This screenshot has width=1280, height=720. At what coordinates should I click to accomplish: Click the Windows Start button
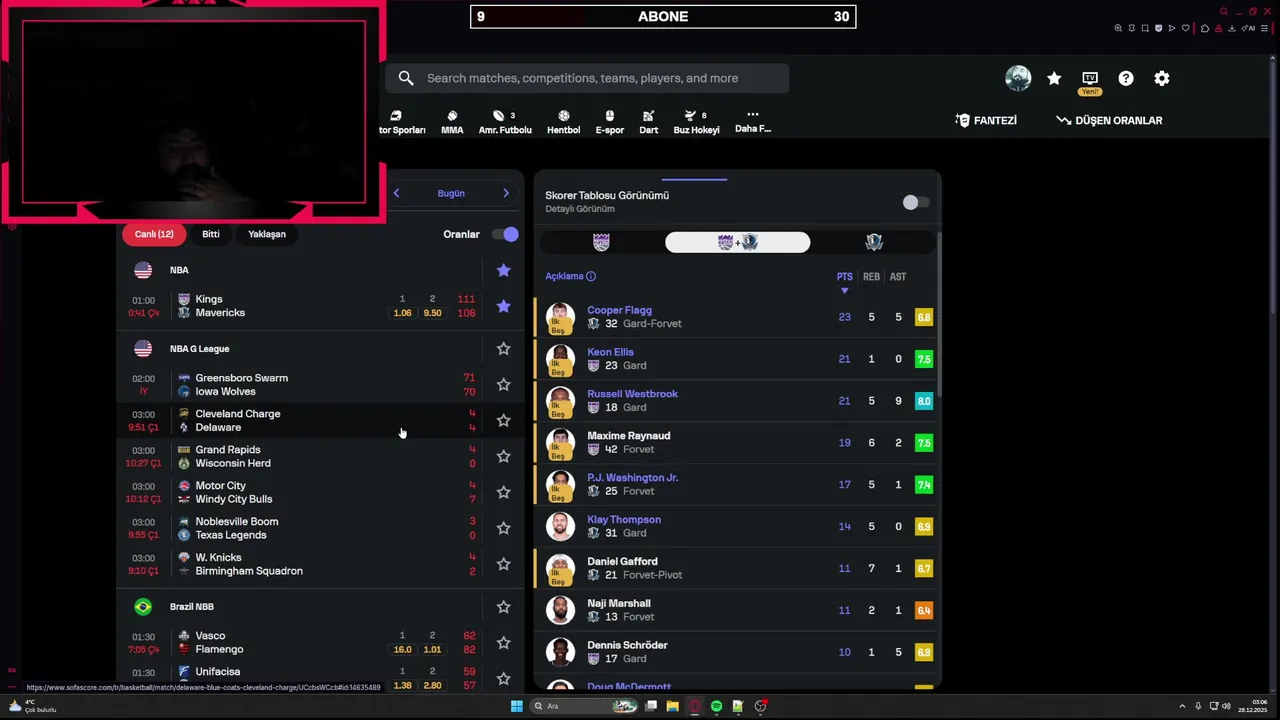tap(516, 706)
